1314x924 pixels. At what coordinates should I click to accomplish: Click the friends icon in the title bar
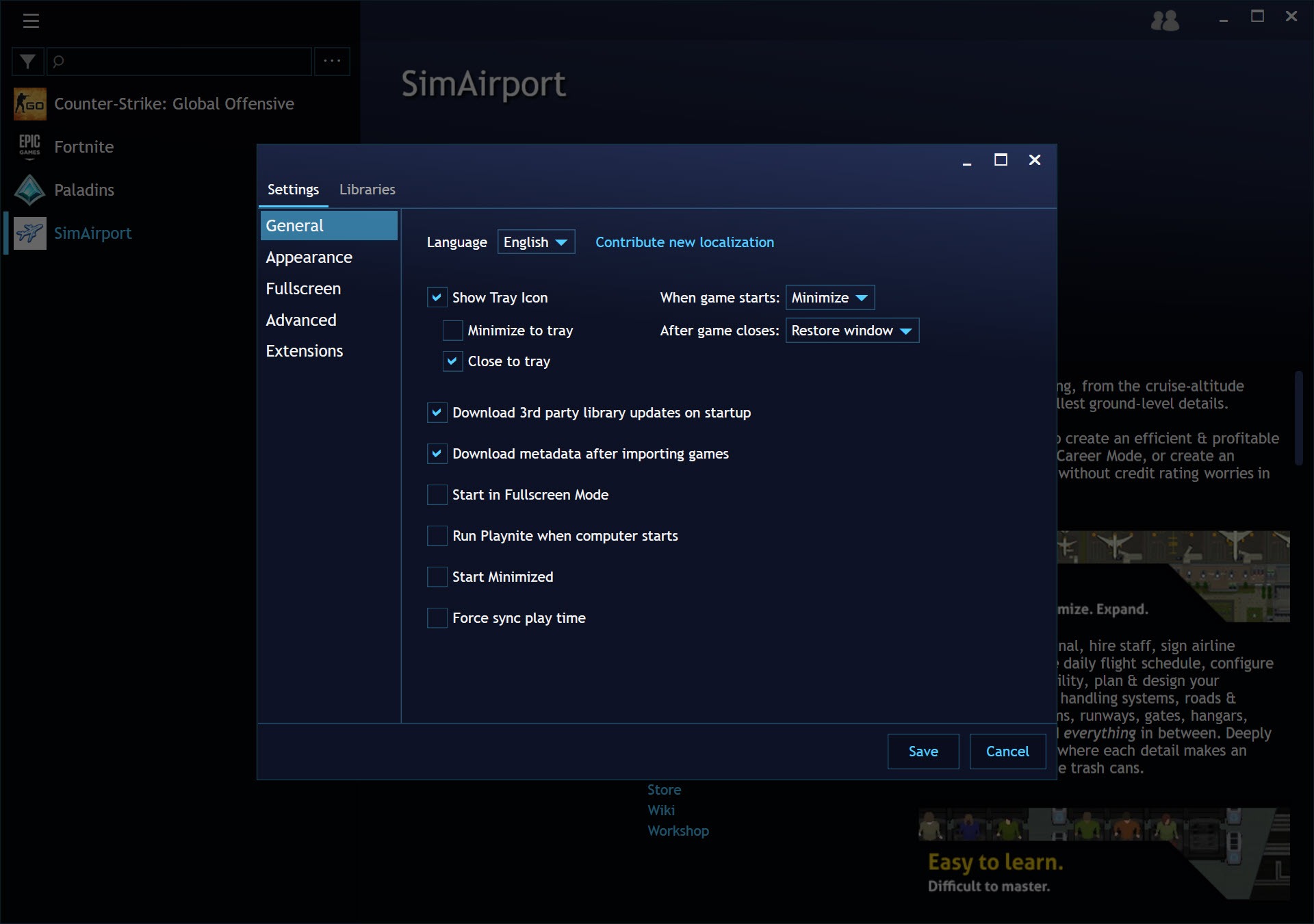[1165, 21]
